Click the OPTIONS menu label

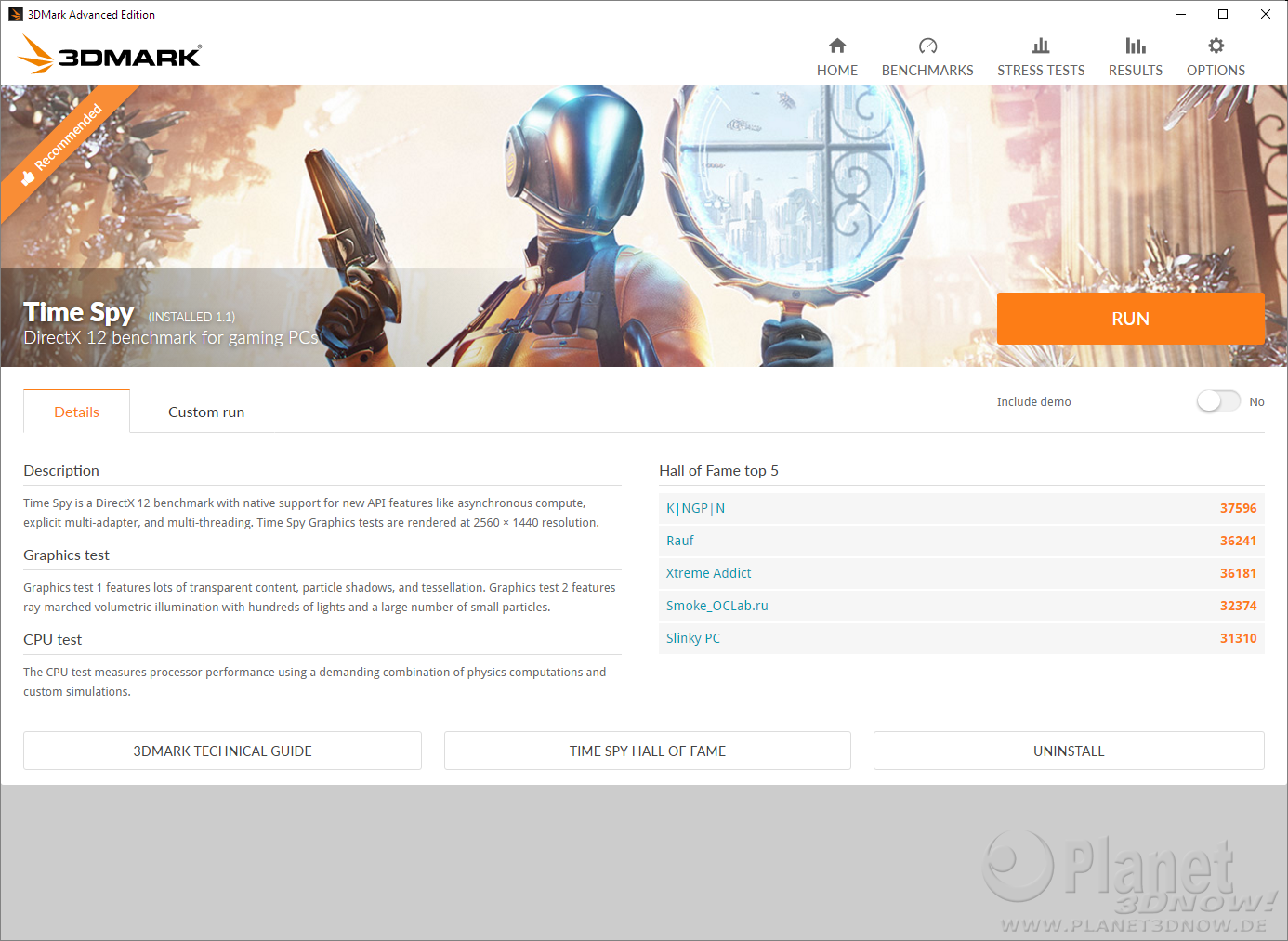click(1216, 71)
